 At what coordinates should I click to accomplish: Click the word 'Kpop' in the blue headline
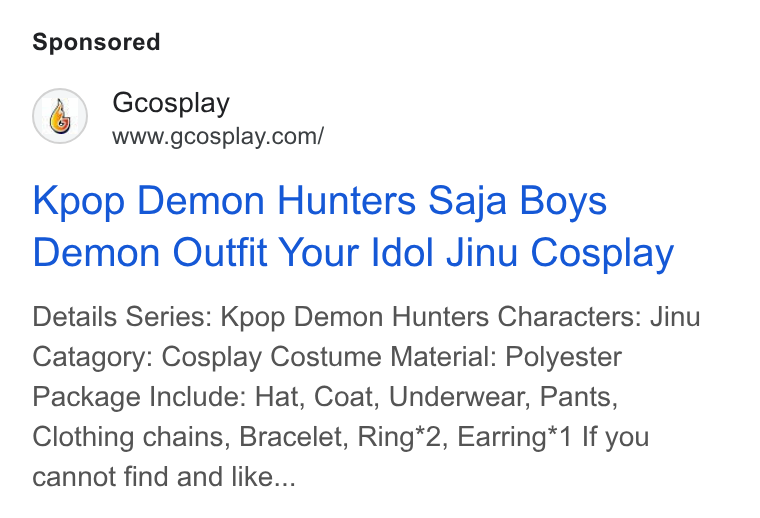click(79, 202)
